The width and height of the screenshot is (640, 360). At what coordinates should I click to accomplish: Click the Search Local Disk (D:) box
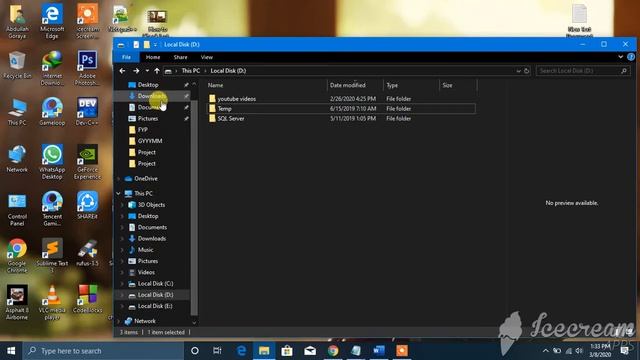[x=583, y=71]
